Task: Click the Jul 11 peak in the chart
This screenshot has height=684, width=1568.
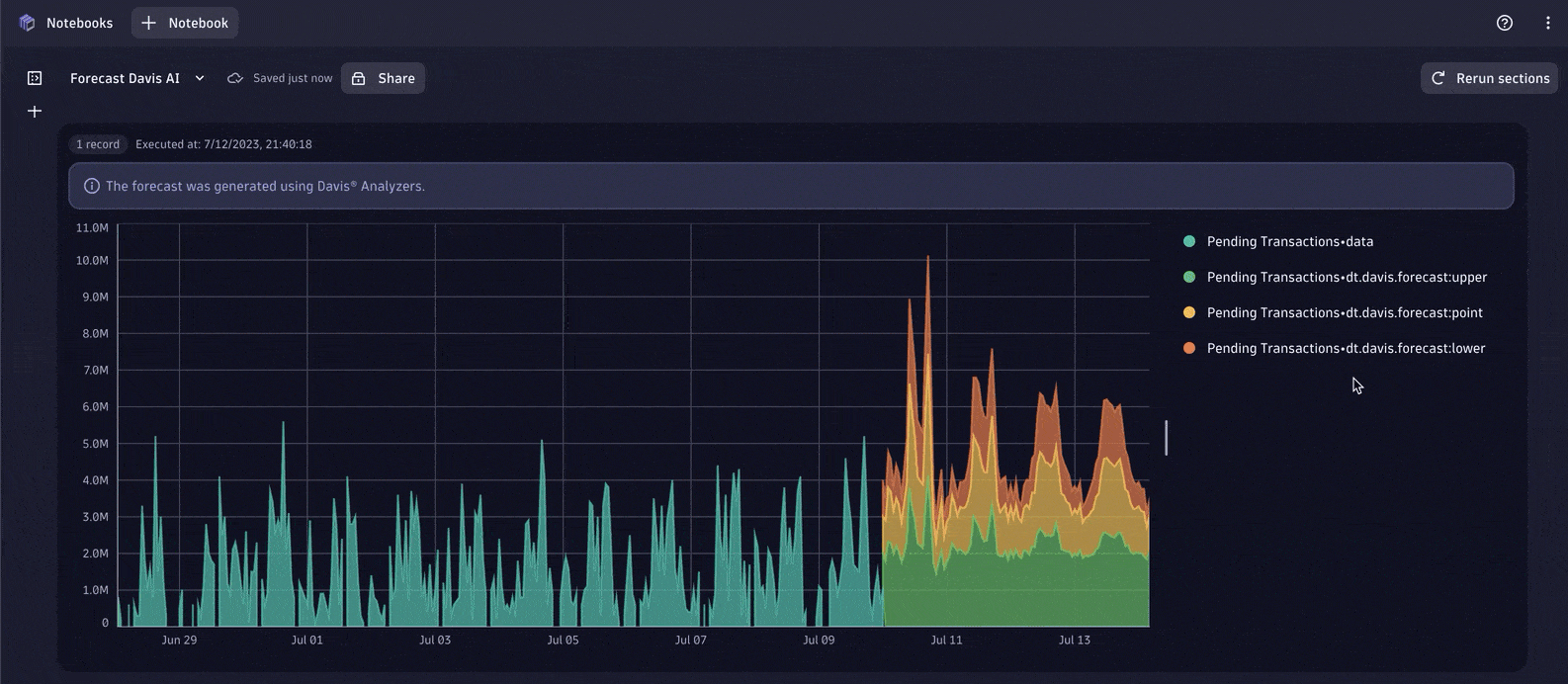Action: [x=927, y=259]
